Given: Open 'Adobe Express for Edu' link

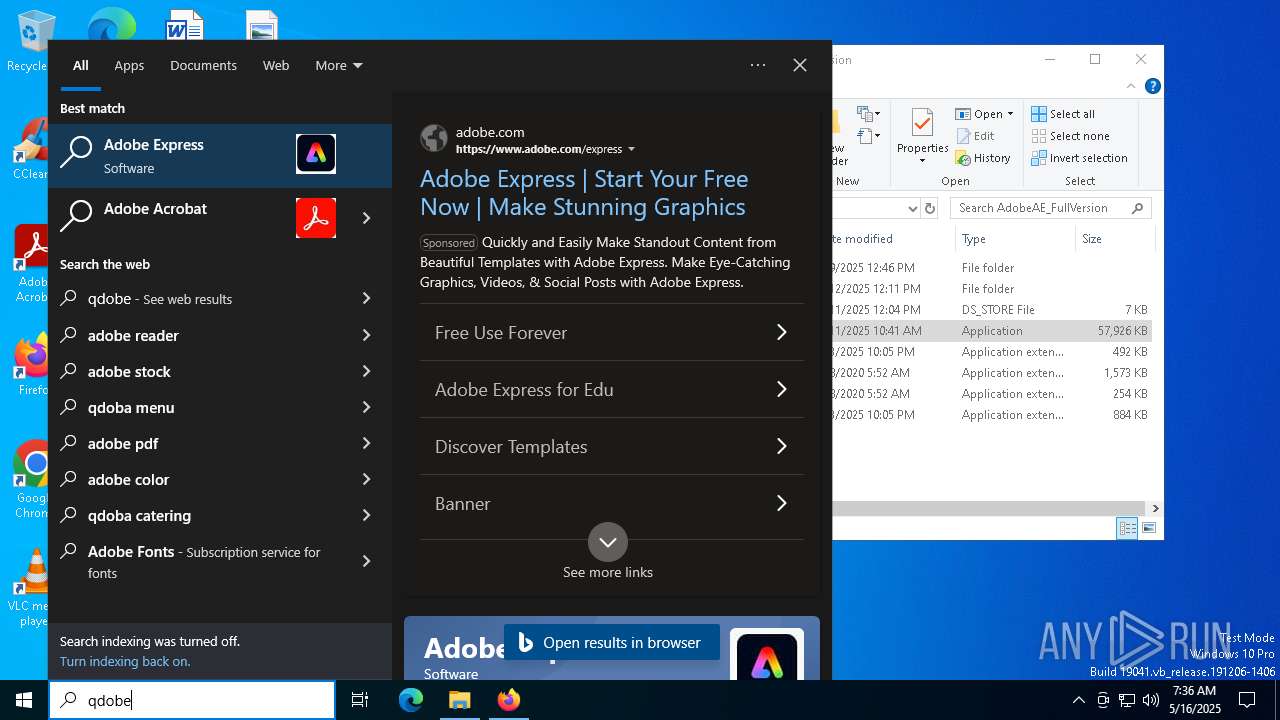Looking at the screenshot, I should (x=612, y=389).
